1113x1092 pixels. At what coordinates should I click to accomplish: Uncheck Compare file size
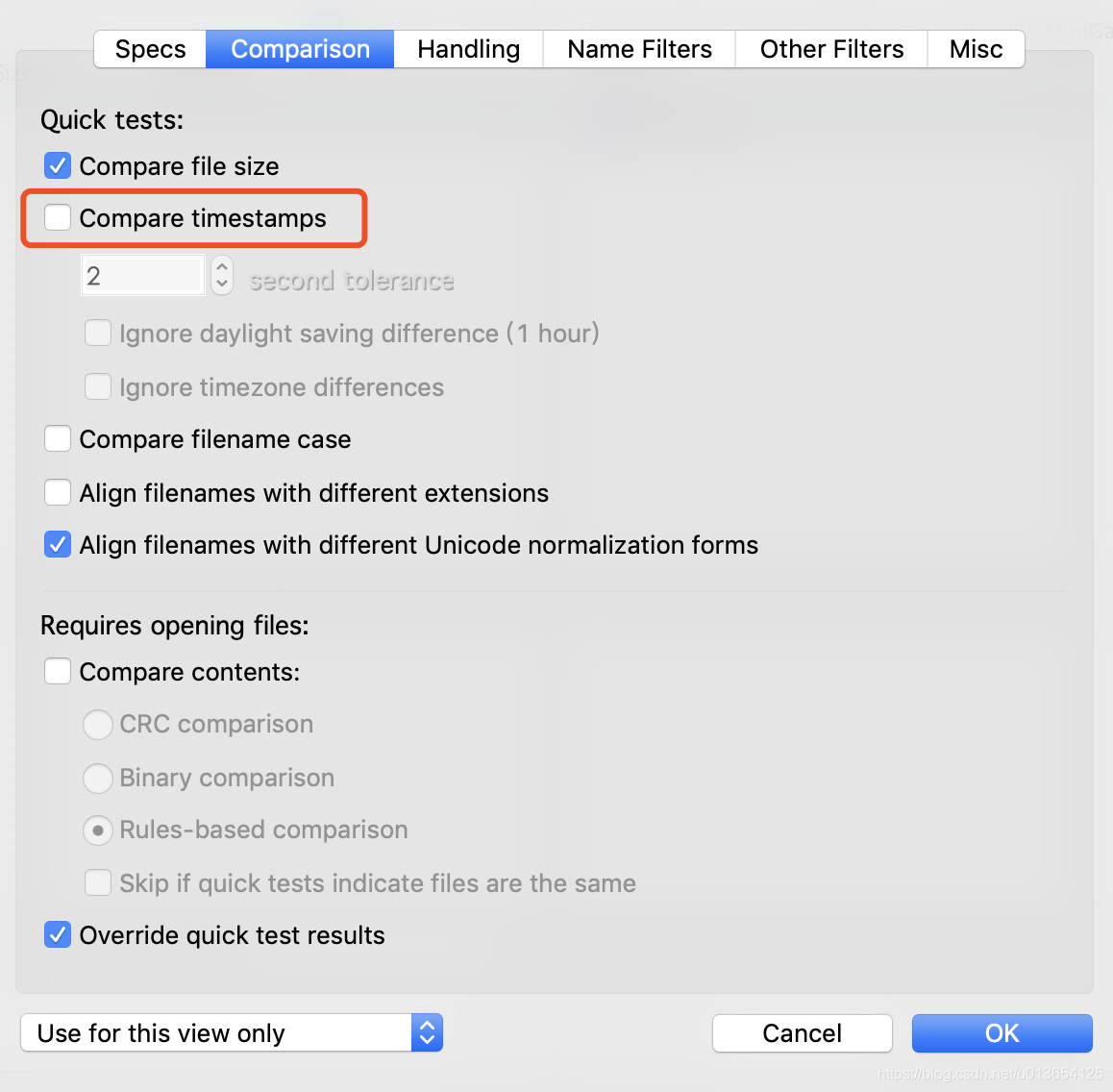click(58, 165)
